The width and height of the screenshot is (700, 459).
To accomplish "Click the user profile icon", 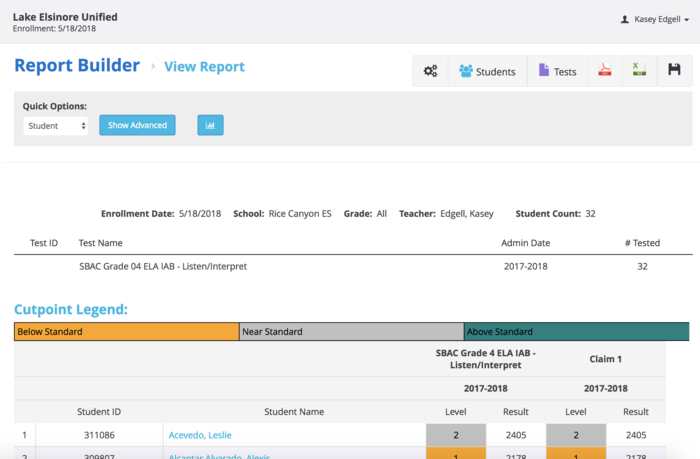I will tap(625, 19).
